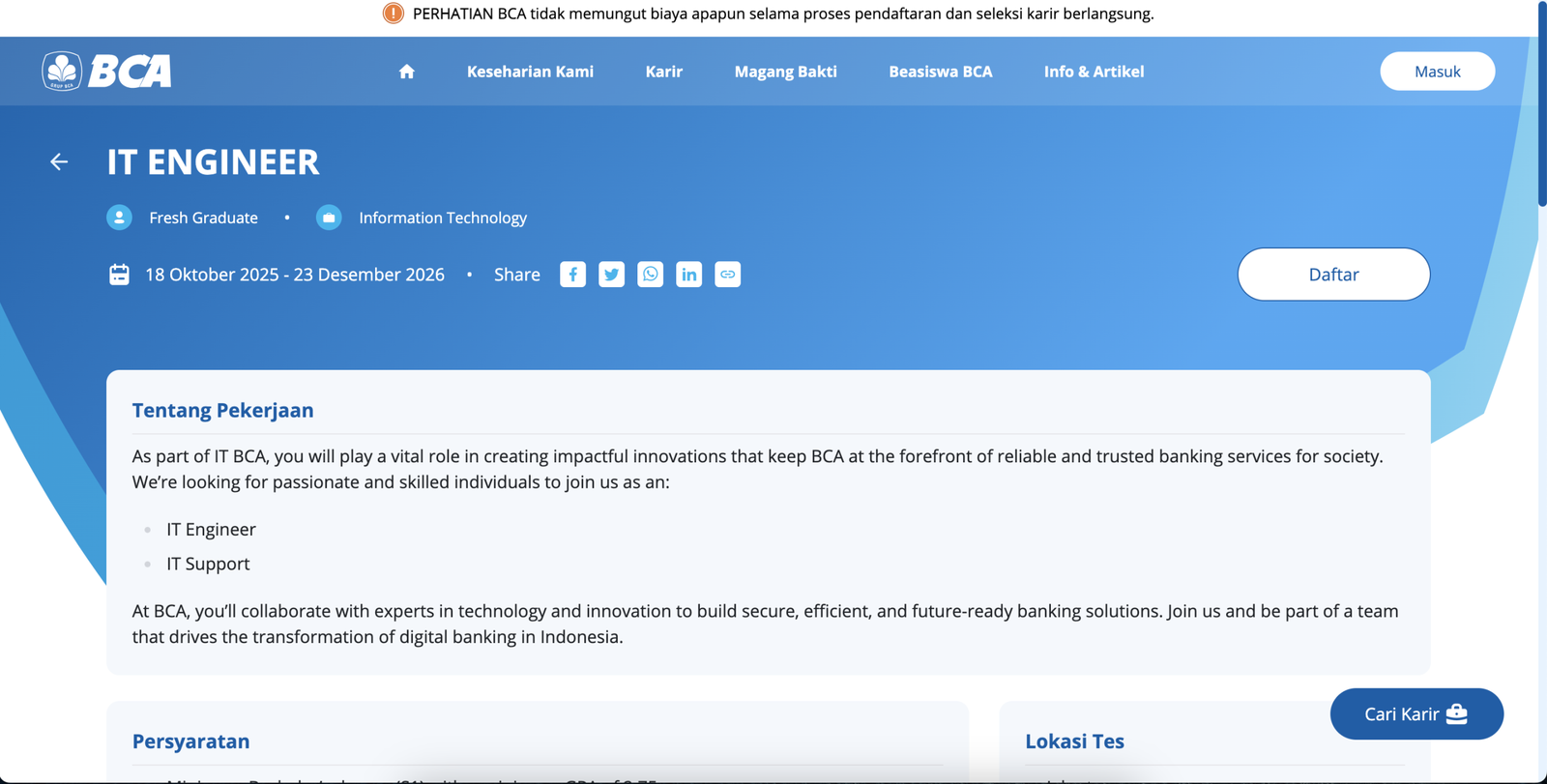Open Magang Bakti menu item
The width and height of the screenshot is (1547, 784).
pos(786,72)
